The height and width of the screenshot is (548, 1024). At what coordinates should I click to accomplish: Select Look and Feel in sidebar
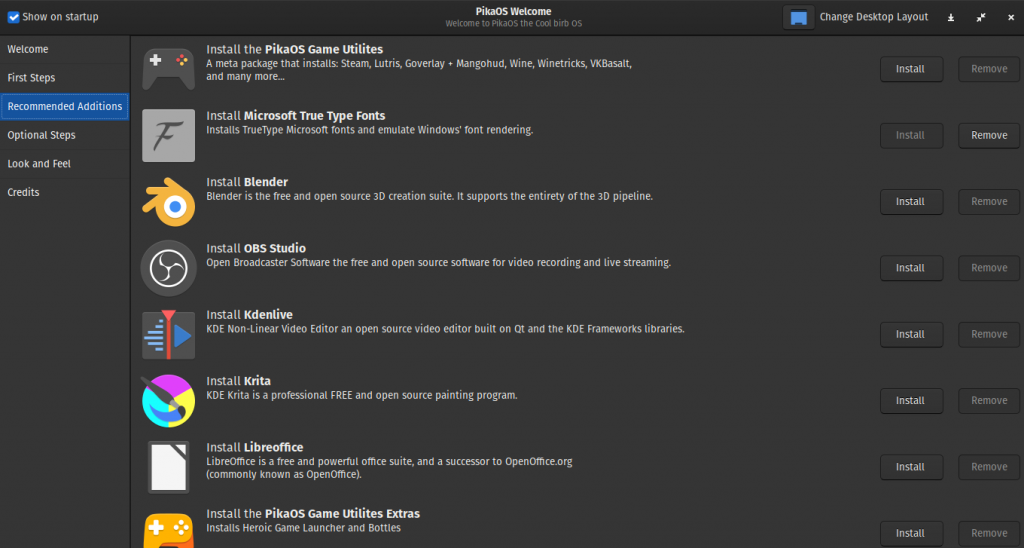pos(40,164)
